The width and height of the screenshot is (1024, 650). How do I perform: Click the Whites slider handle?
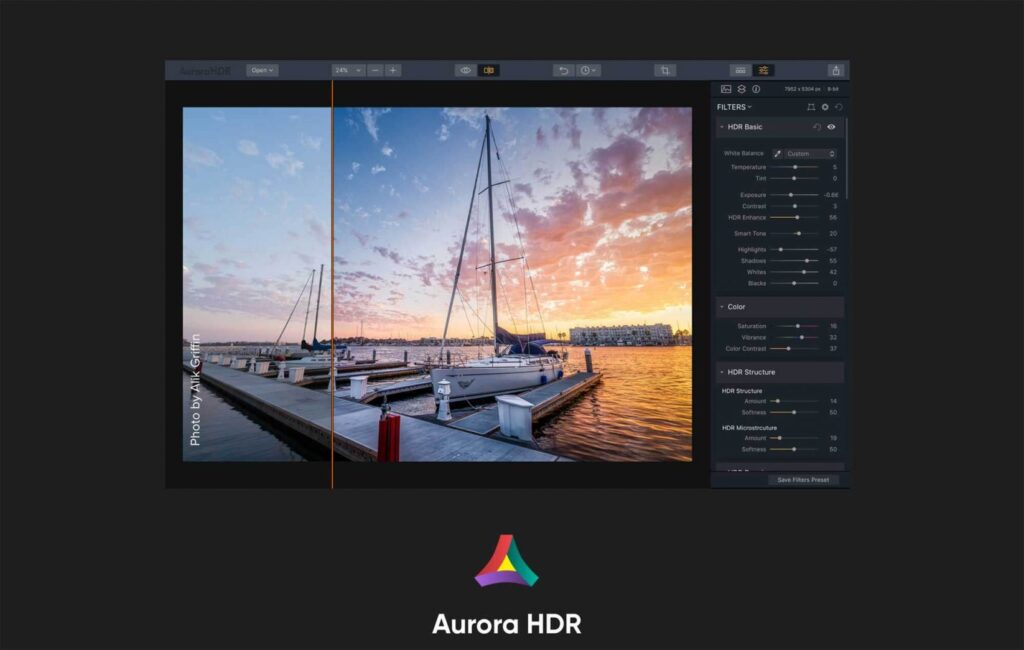point(804,272)
